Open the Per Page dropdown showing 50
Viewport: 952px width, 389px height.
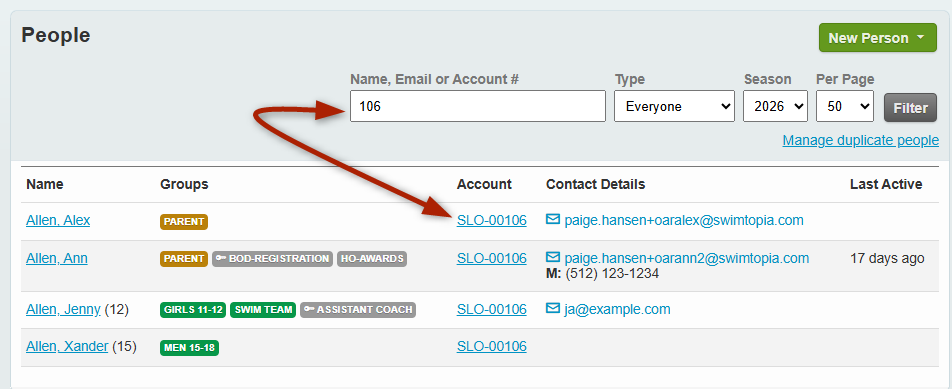(845, 106)
